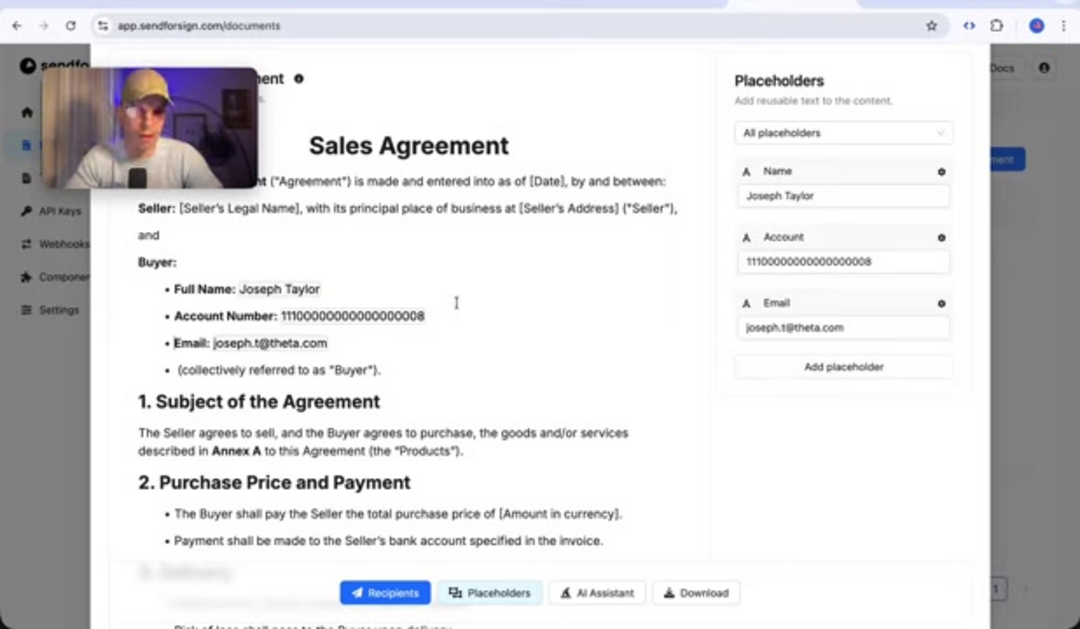The image size is (1080, 629).
Task: Open options for the Name placeholder
Action: pyautogui.click(x=941, y=172)
